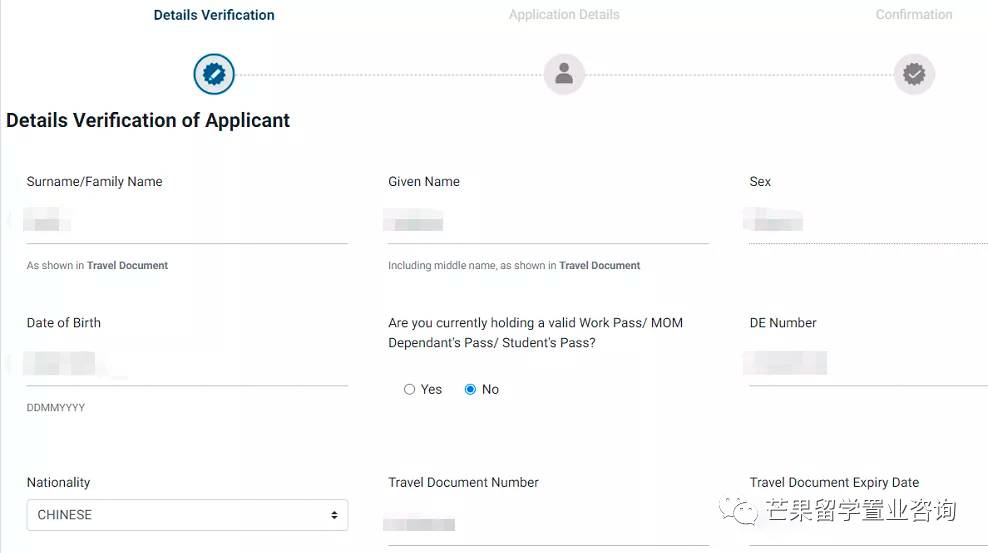Open the Sex selection field
The height and width of the screenshot is (553, 988).
(x=868, y=222)
